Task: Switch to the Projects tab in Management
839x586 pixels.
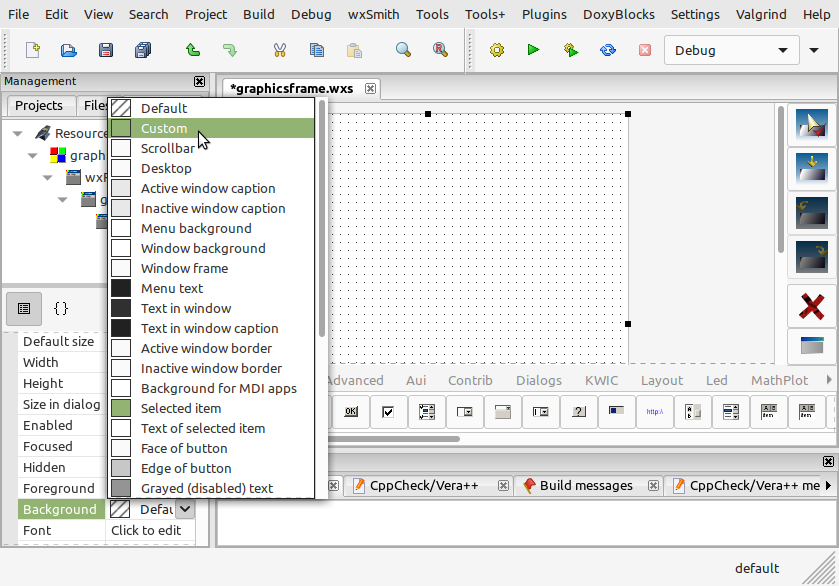Action: [x=39, y=105]
